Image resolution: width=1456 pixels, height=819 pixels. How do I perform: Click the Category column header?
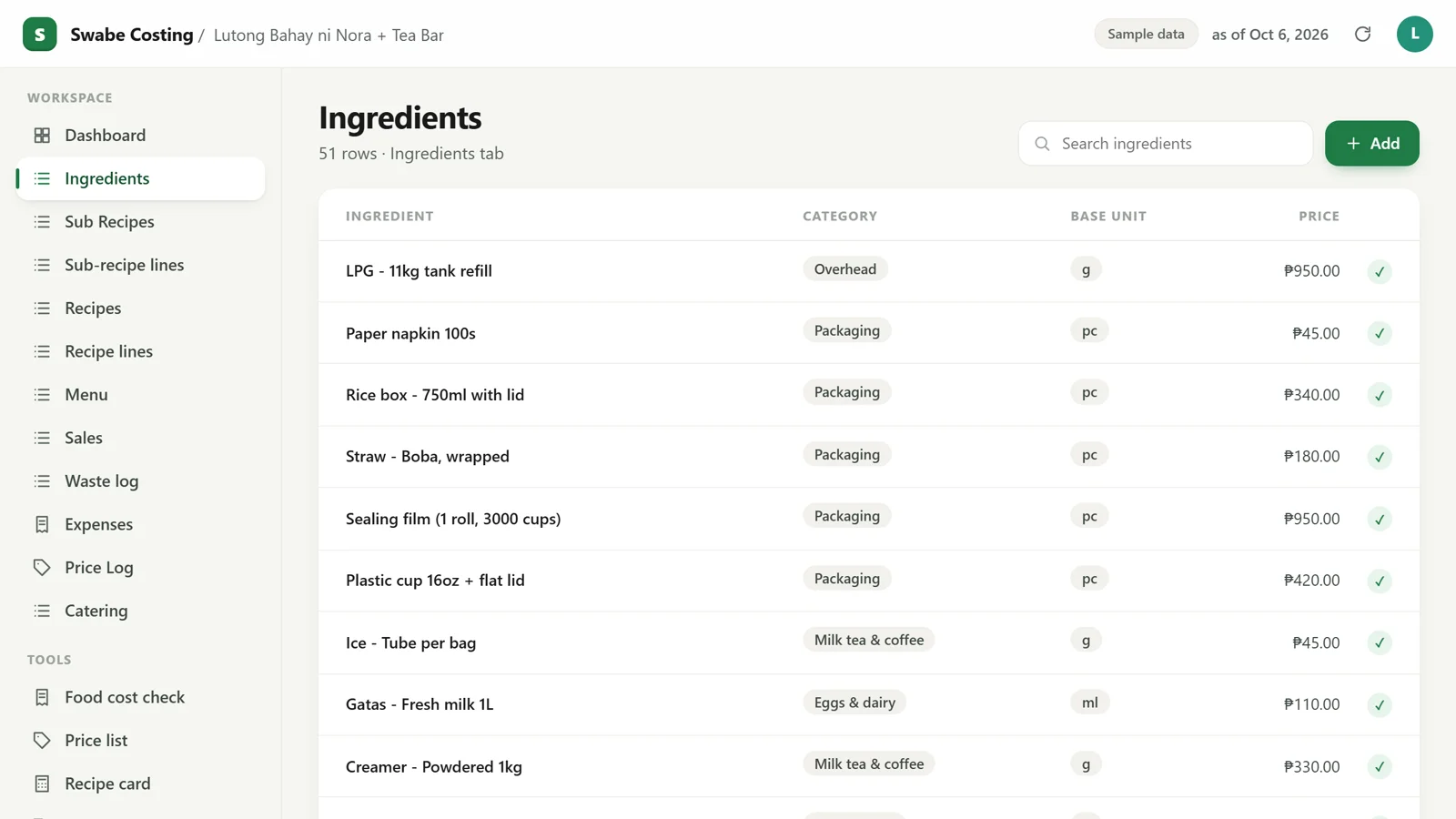pyautogui.click(x=840, y=217)
